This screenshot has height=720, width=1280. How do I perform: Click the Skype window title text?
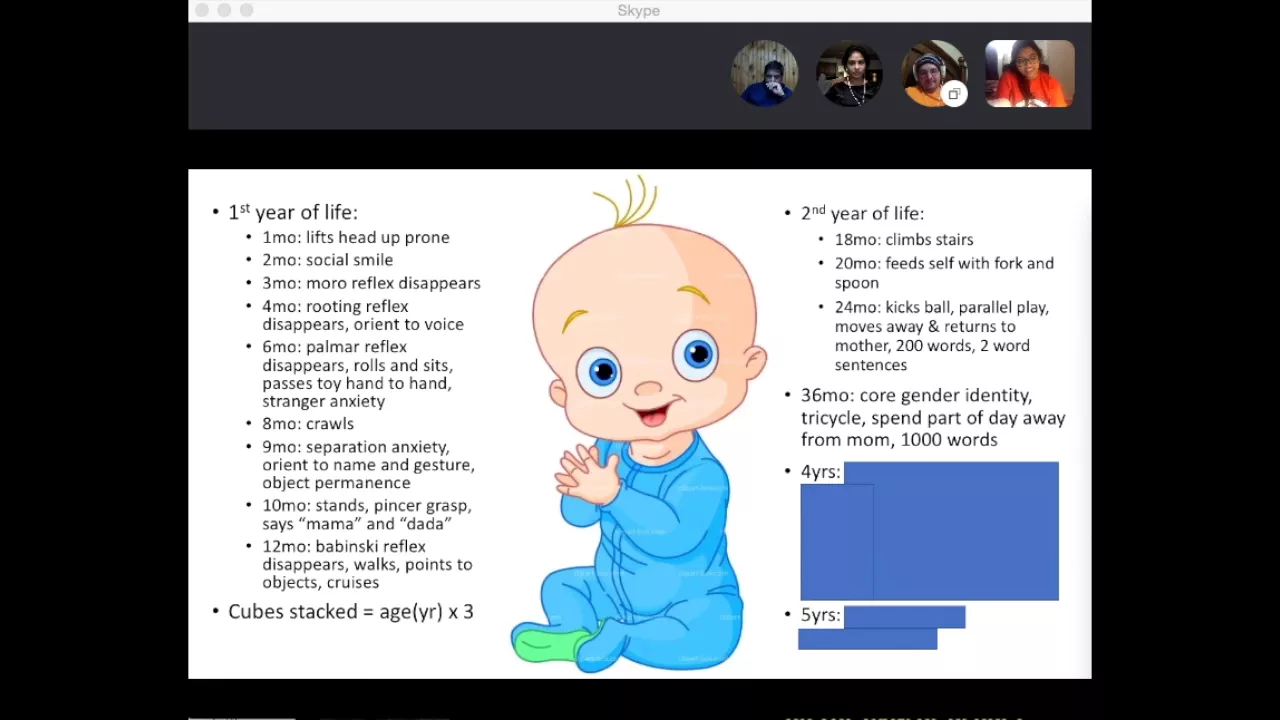pyautogui.click(x=639, y=11)
